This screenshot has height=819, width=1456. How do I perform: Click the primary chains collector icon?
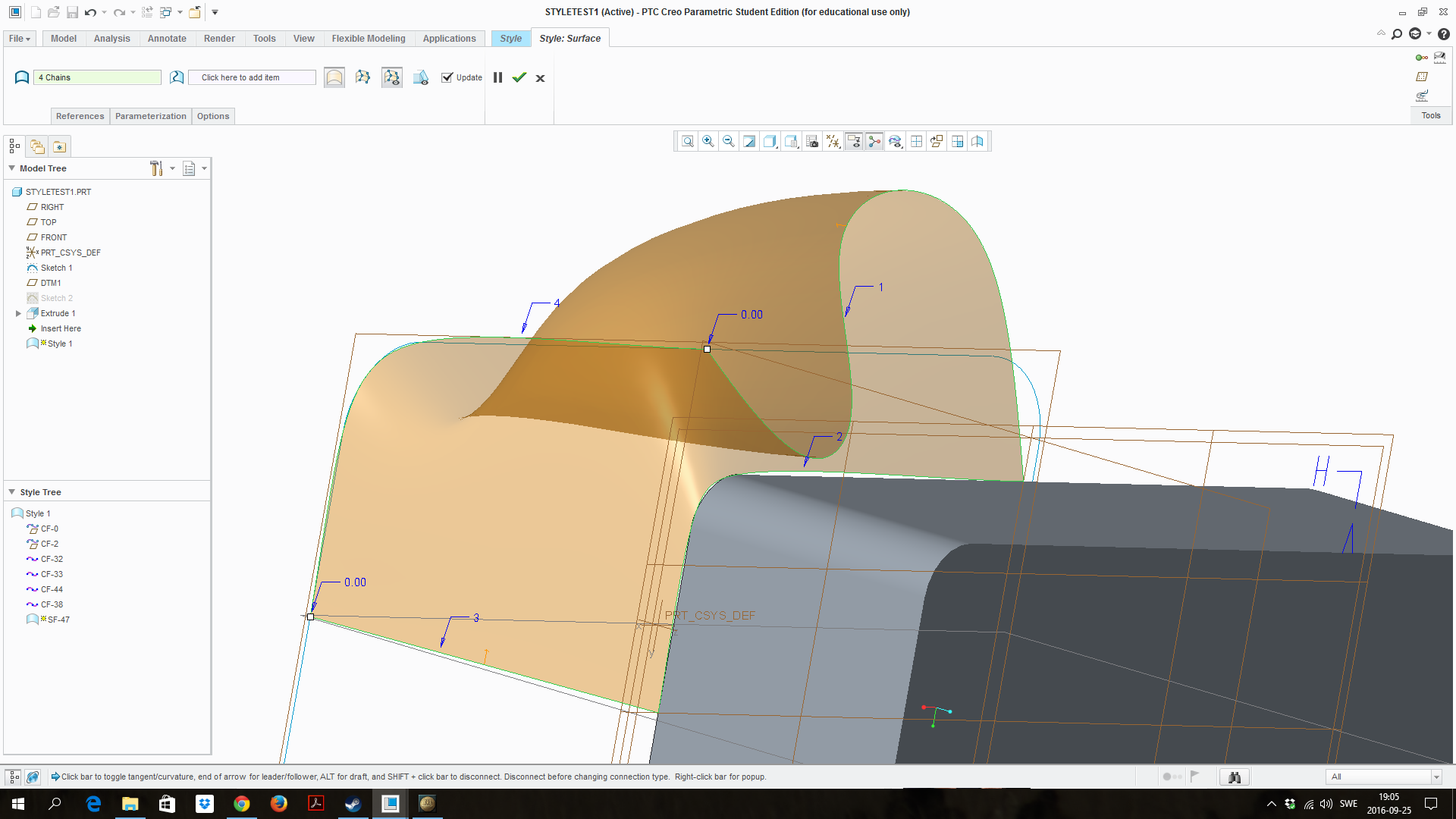[x=22, y=77]
